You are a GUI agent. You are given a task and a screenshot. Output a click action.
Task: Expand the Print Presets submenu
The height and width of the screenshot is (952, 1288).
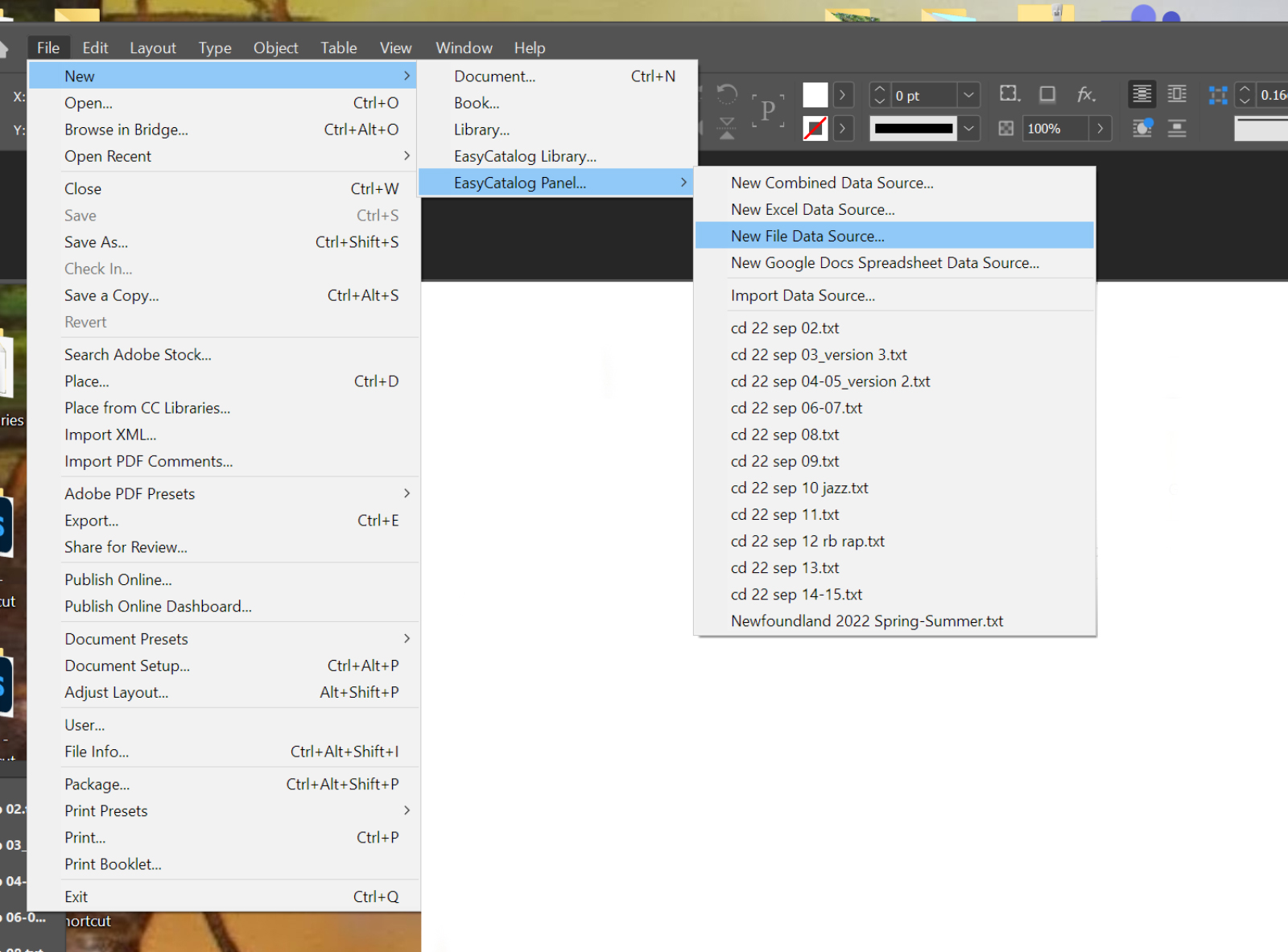224,810
